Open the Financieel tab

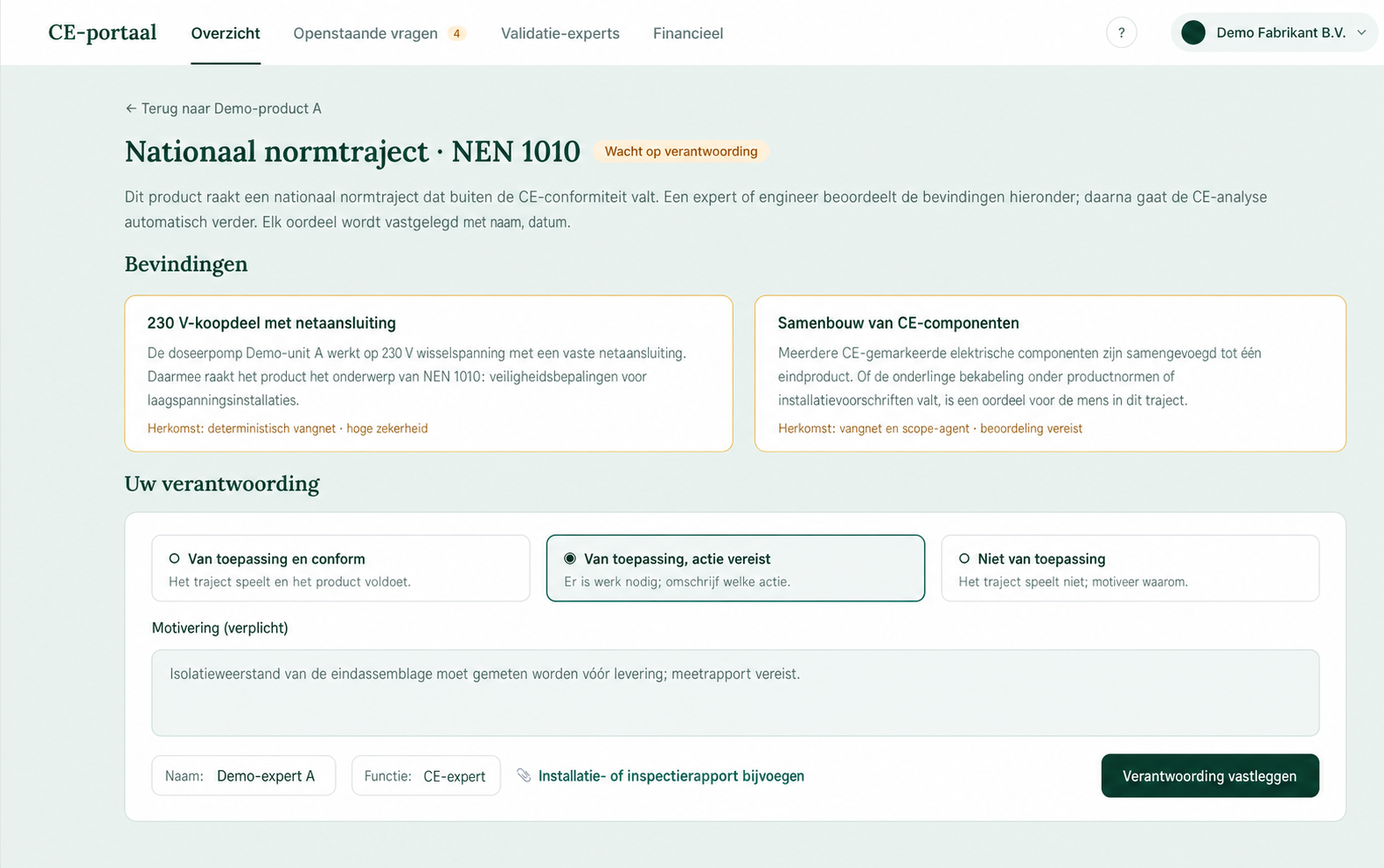[688, 33]
